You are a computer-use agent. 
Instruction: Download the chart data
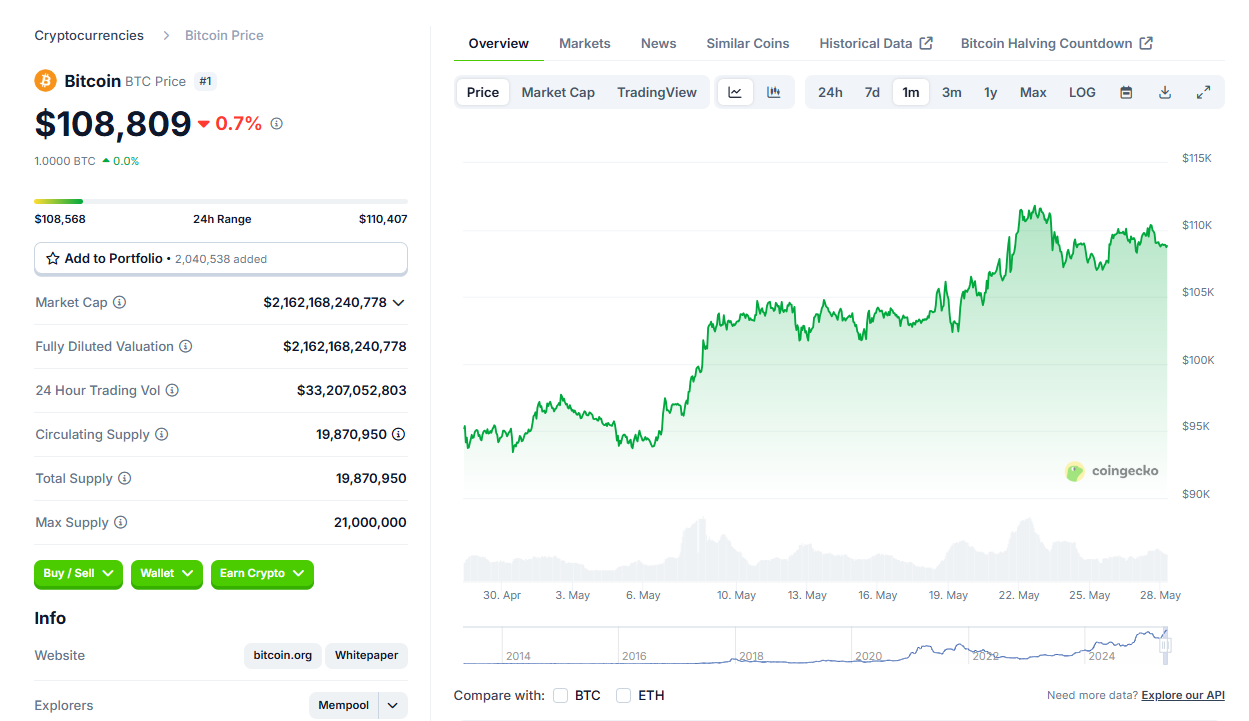(x=1165, y=92)
